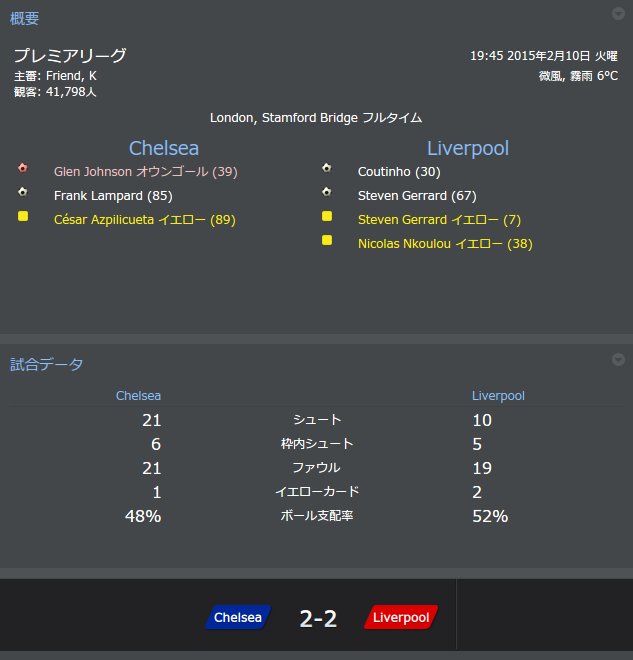633x660 pixels.
Task: Open the Chelsea team heading link
Action: [164, 148]
